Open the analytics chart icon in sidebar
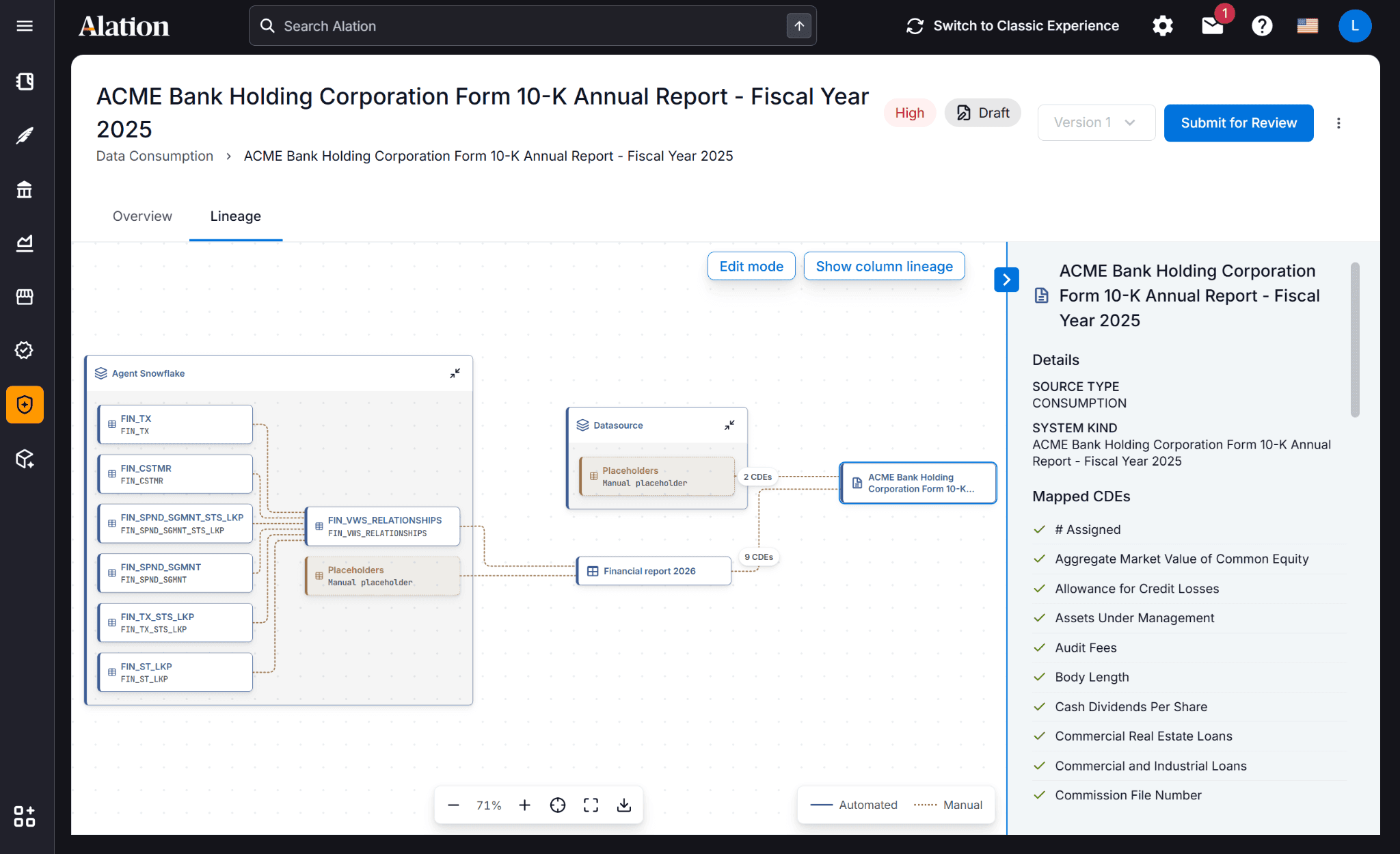 click(x=25, y=243)
